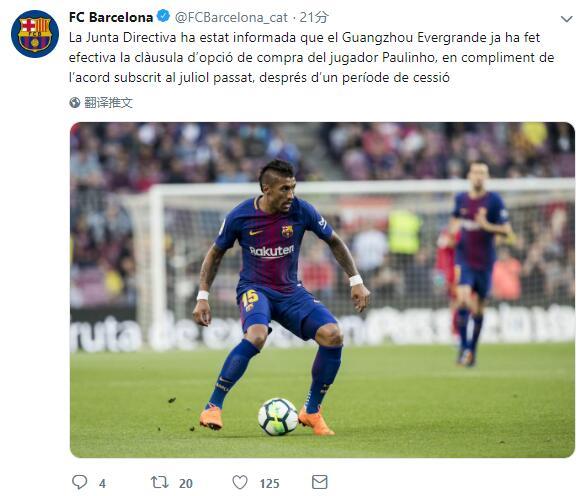Like the tweet with heart icon
Viewport: 582px width, 496px height.
click(x=240, y=482)
